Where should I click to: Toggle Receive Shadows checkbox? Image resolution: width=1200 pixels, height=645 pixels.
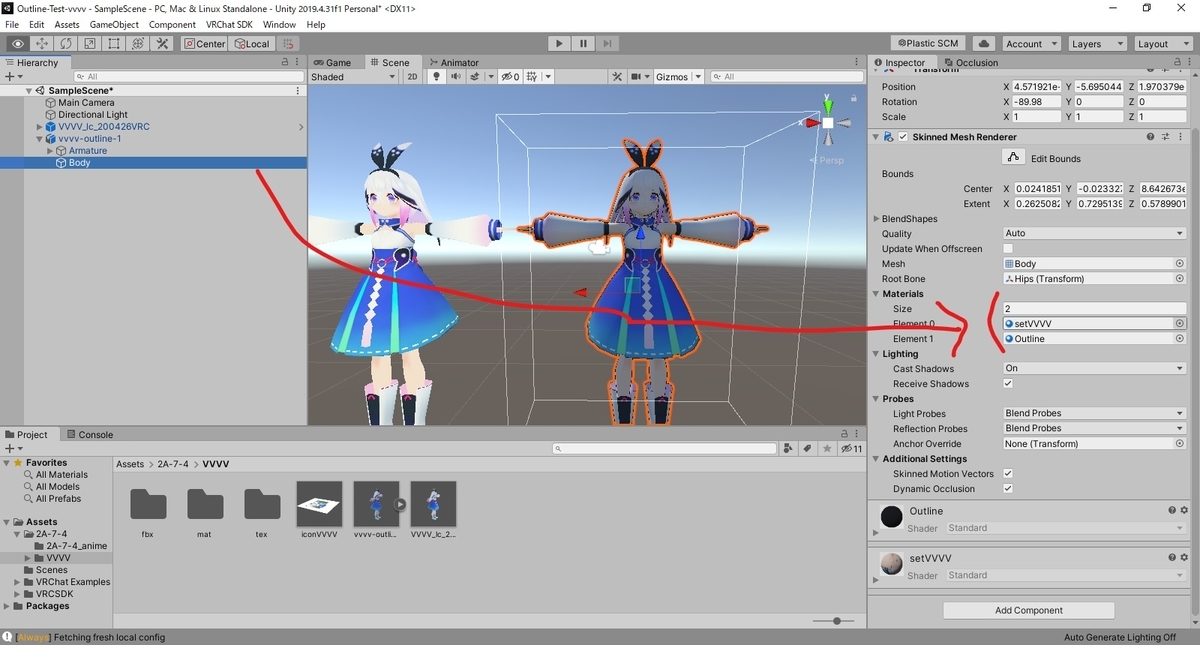point(1008,384)
